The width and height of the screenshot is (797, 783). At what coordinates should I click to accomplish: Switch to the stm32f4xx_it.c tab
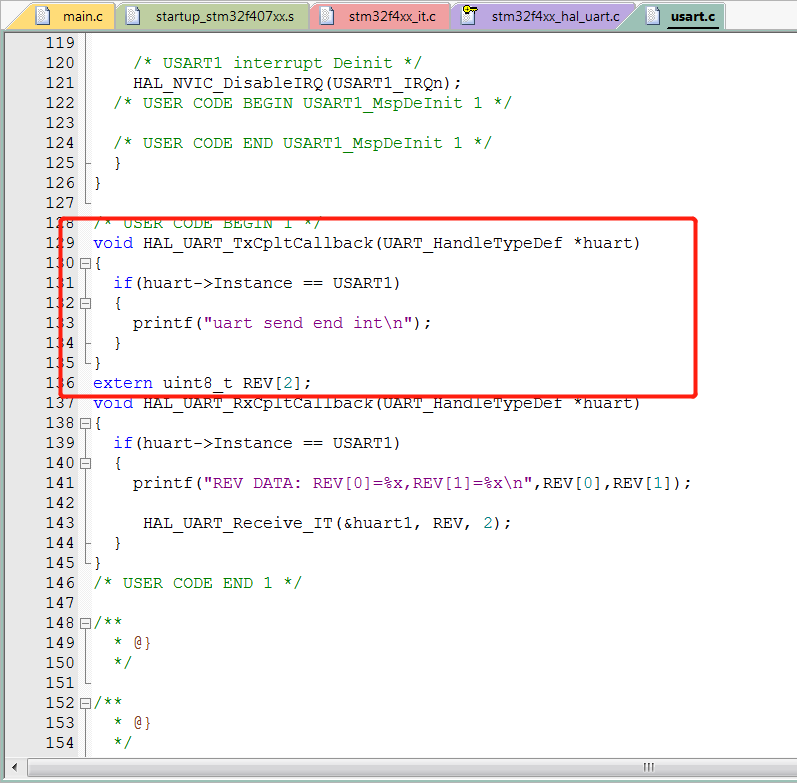click(380, 16)
